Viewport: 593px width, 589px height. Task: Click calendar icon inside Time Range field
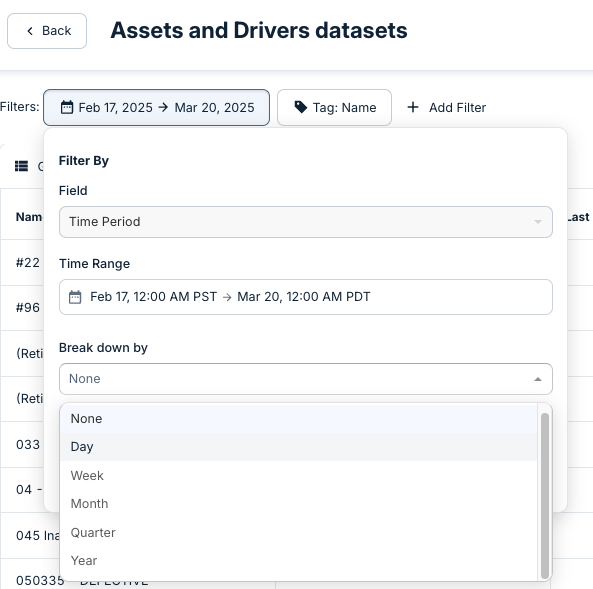pyautogui.click(x=75, y=297)
